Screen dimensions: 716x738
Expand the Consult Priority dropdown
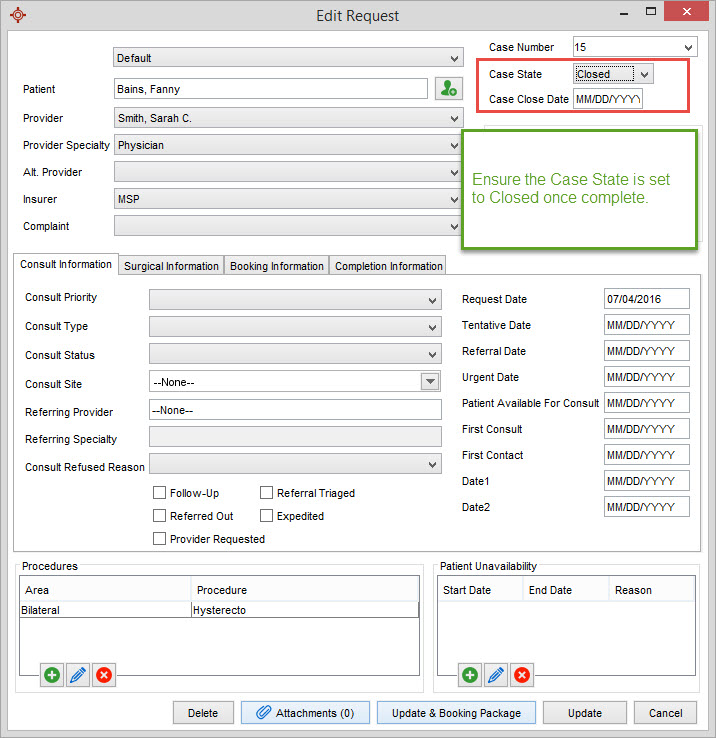pyautogui.click(x=295, y=299)
